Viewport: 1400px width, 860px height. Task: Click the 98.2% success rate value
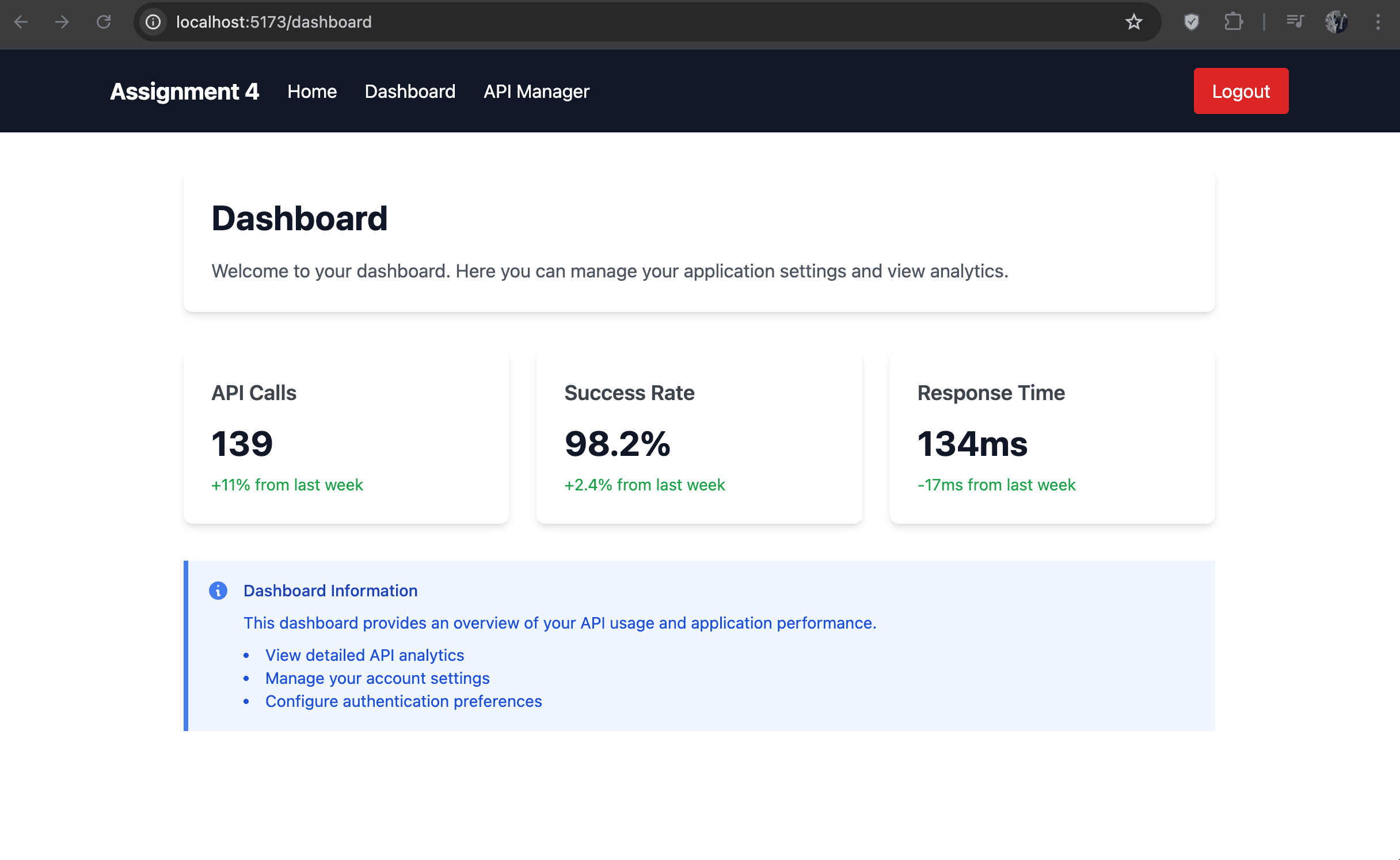[617, 444]
